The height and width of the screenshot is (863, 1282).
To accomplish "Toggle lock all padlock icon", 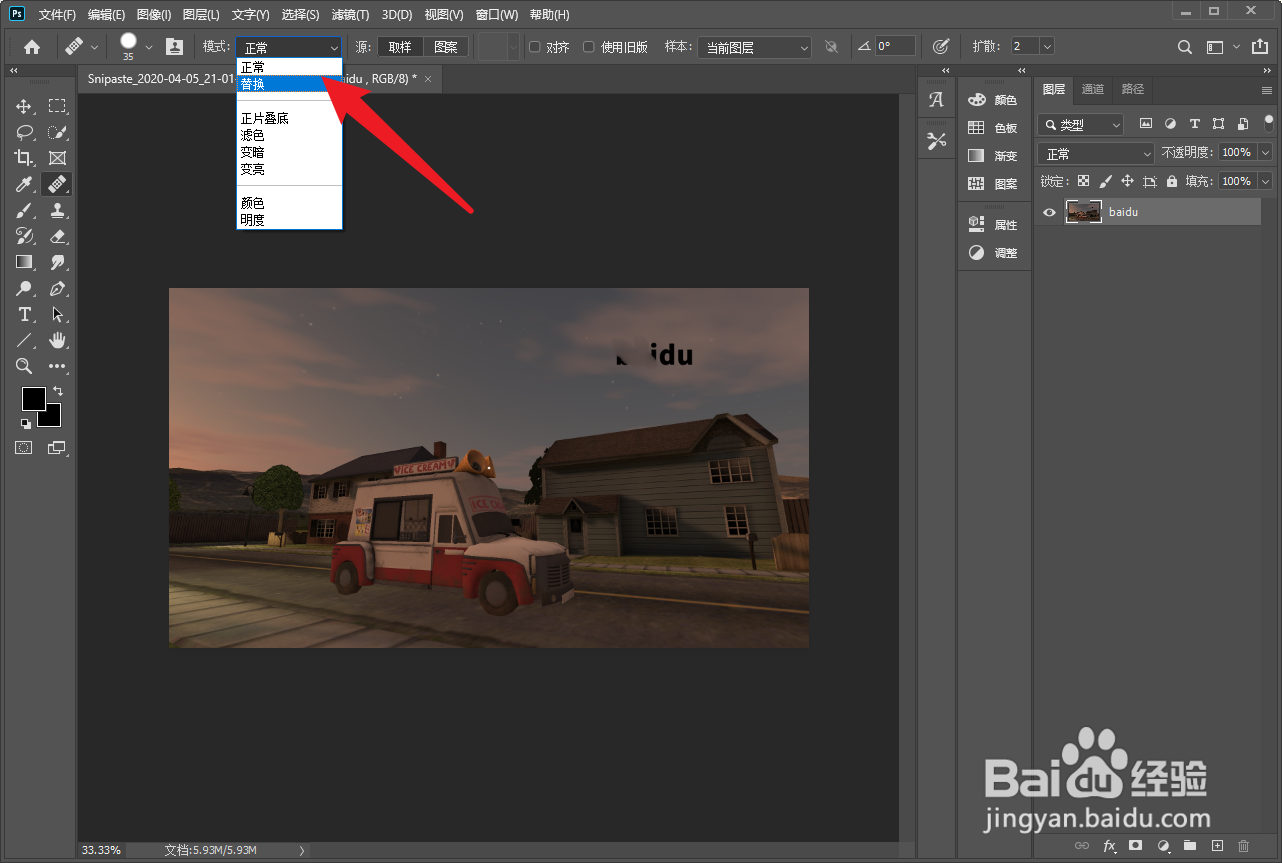I will click(x=1171, y=181).
